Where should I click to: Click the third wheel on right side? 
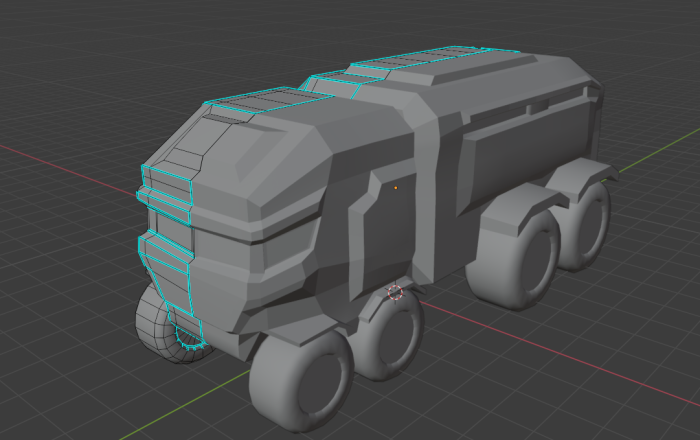pos(525,258)
